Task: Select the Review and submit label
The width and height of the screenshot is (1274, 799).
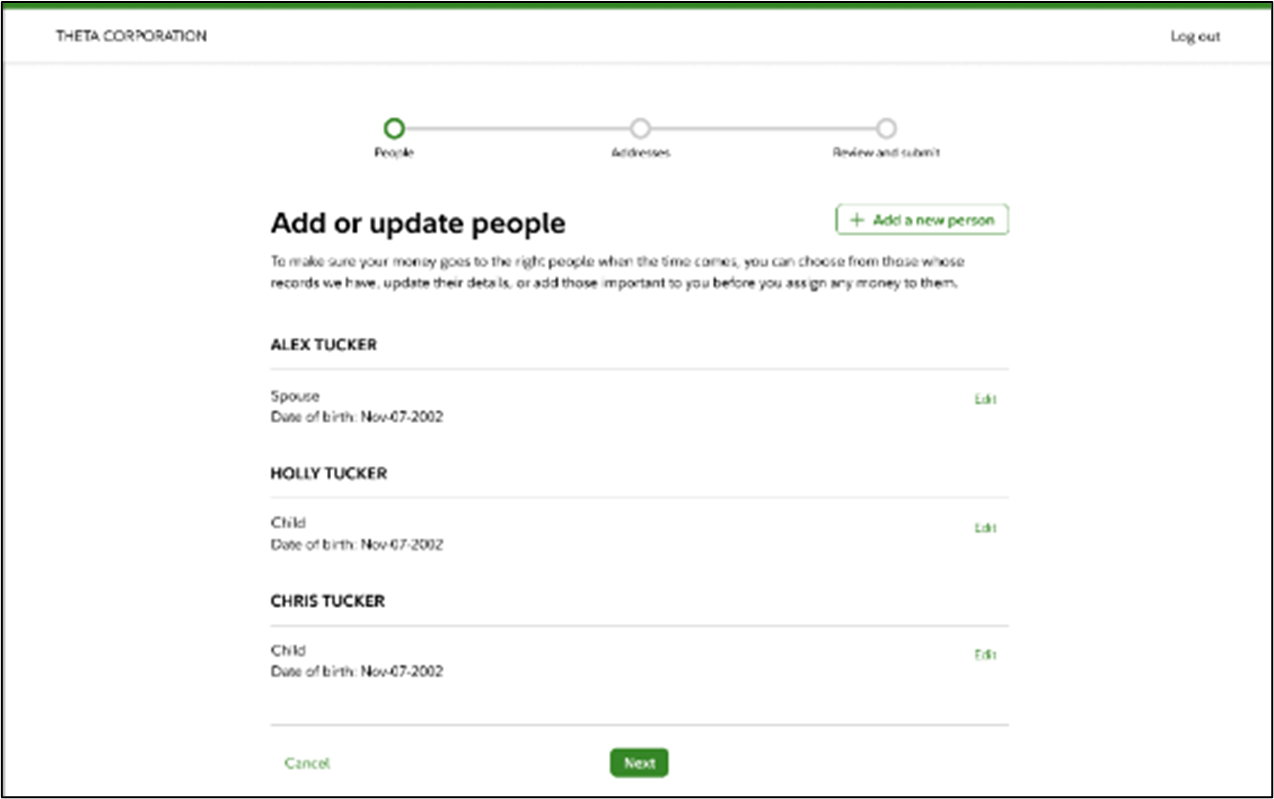Action: tap(886, 153)
